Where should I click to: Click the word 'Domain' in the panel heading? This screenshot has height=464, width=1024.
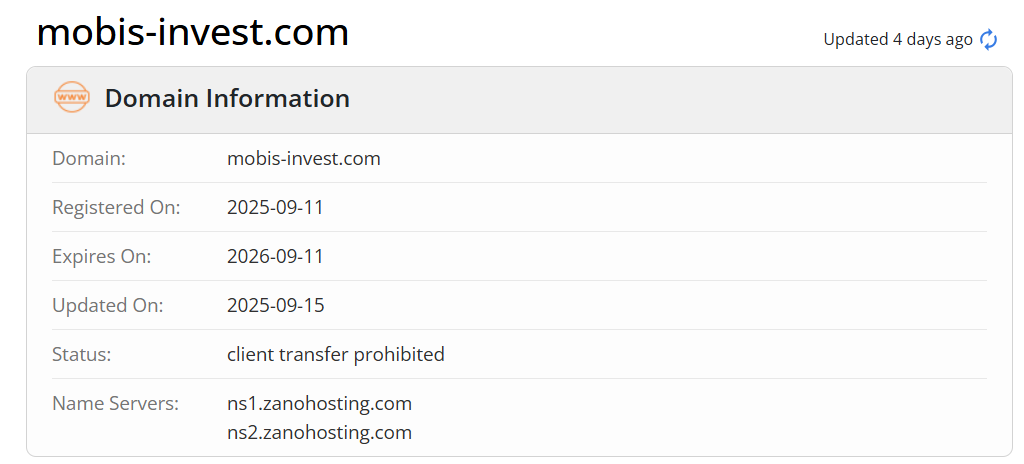(151, 98)
